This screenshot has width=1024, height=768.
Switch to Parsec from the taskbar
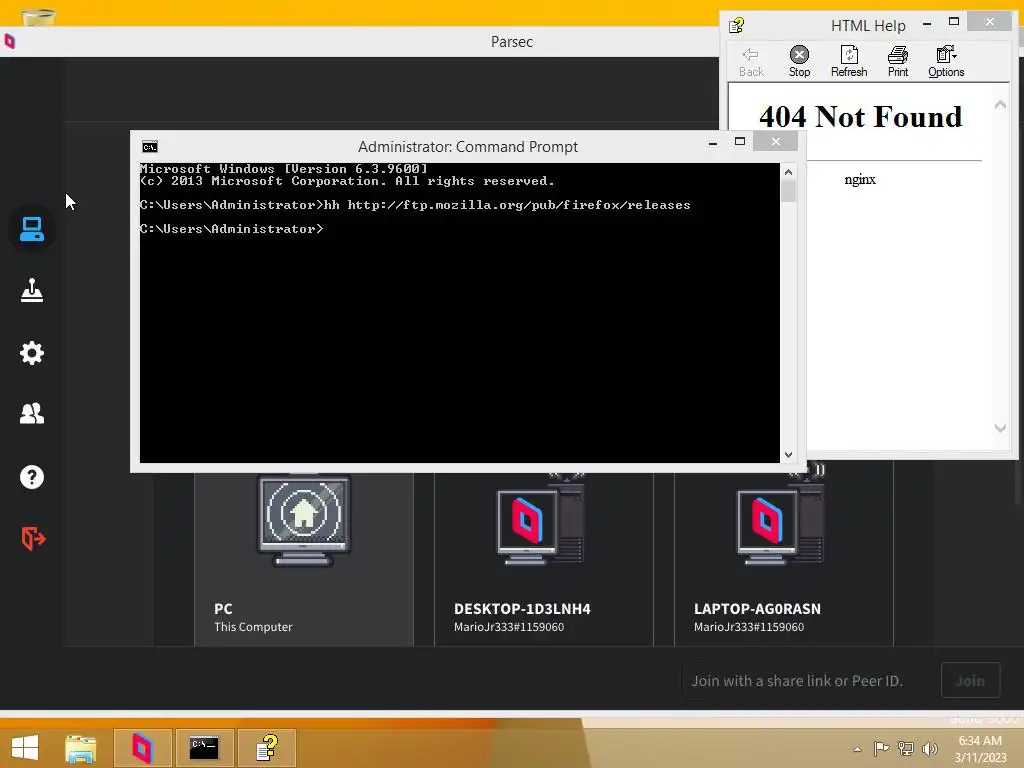142,748
